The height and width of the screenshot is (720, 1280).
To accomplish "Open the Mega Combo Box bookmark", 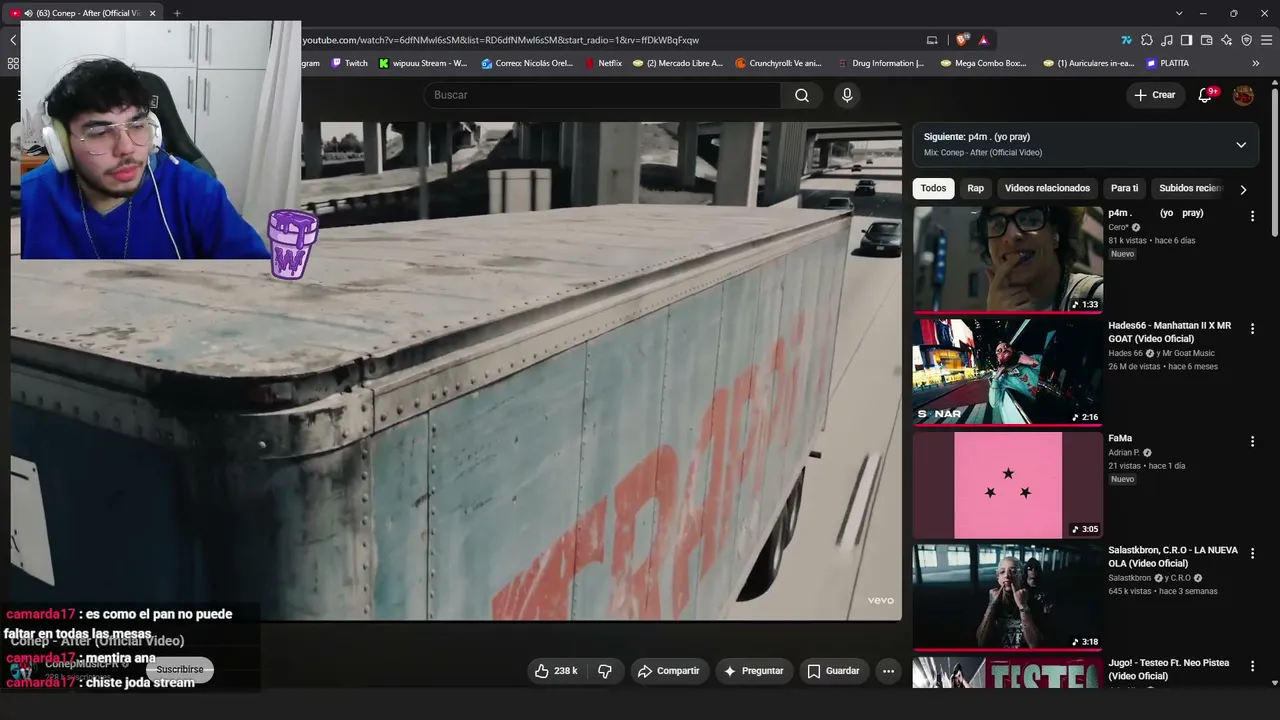I will [x=983, y=63].
